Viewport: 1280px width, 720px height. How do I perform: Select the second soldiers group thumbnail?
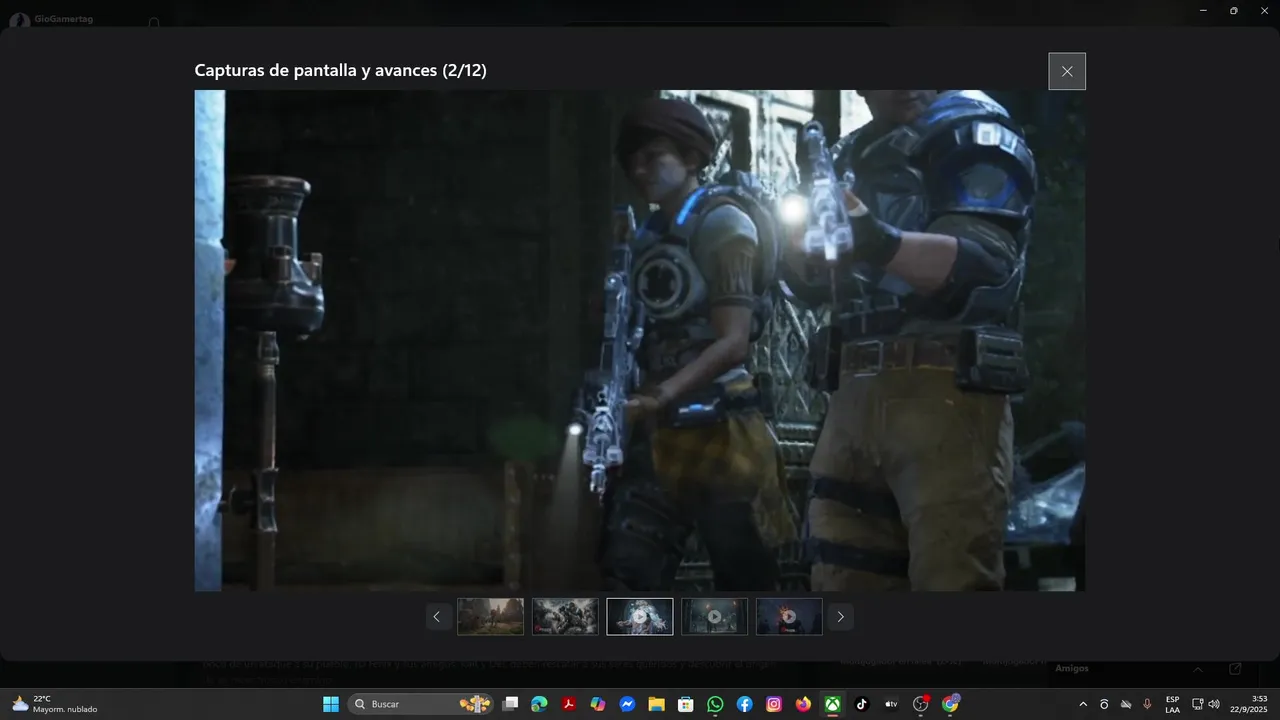(565, 617)
